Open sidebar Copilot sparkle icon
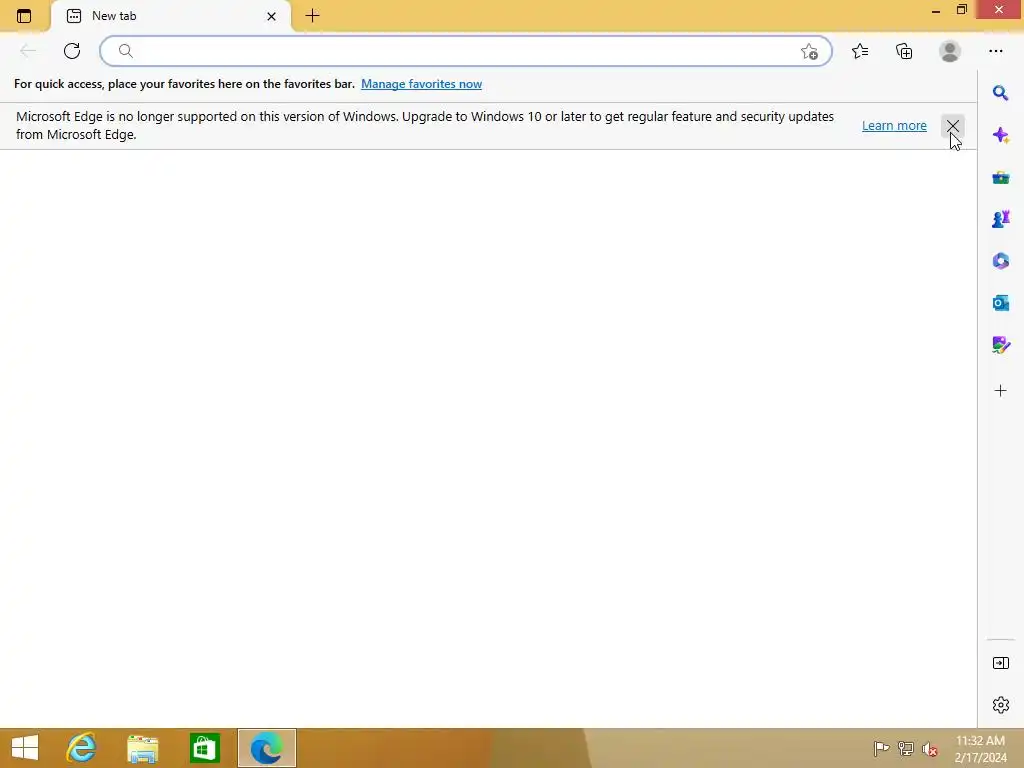 1000,135
